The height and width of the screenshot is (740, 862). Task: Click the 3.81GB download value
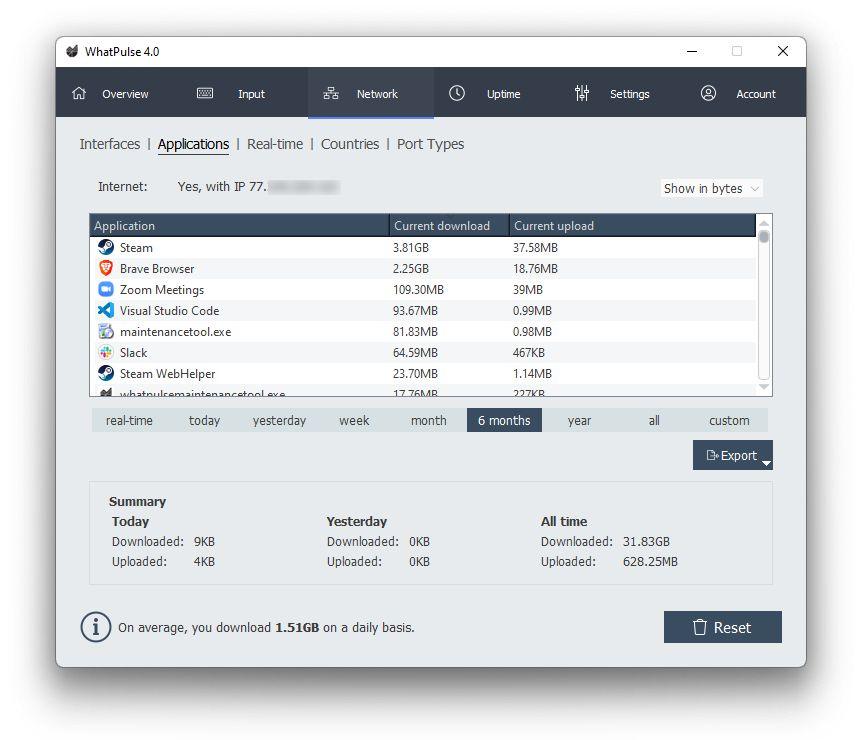[x=411, y=248]
